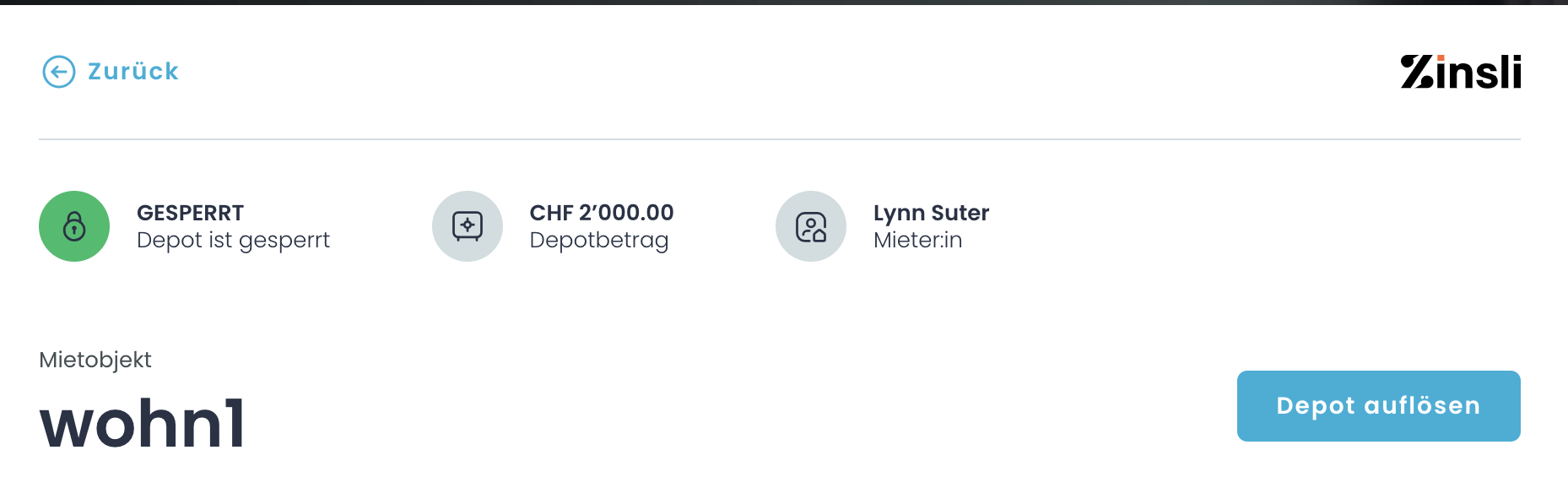Click the 'insli' lettering of the logo
The width and height of the screenshot is (1568, 488).
1478,73
